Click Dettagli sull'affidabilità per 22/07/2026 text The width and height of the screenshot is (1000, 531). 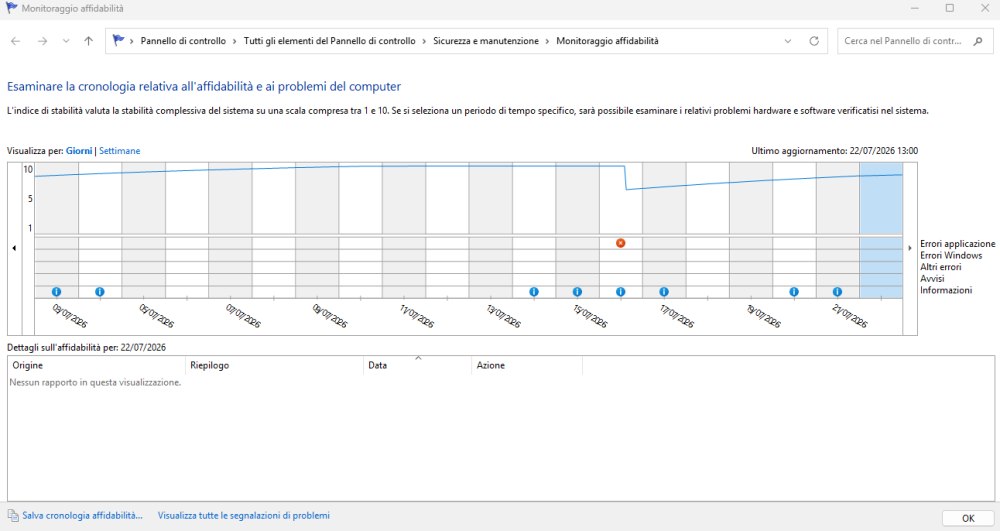click(x=86, y=347)
